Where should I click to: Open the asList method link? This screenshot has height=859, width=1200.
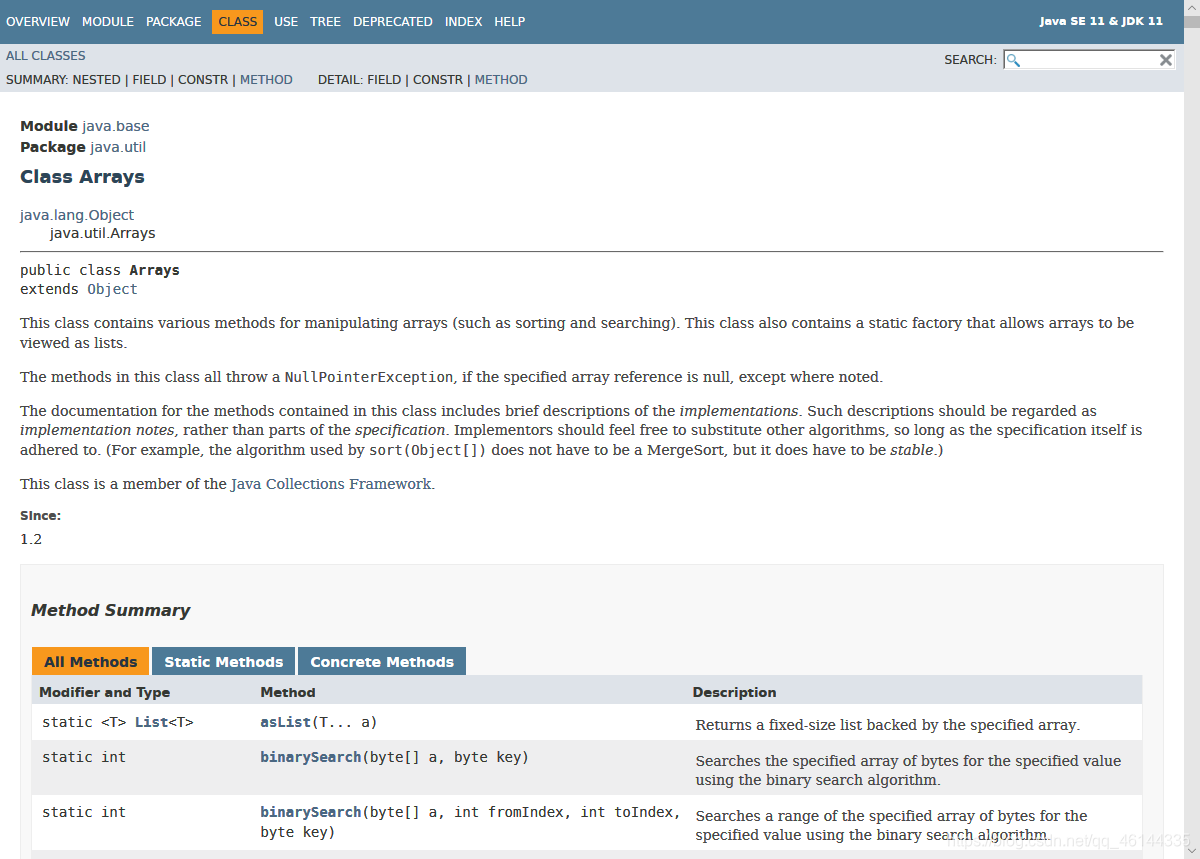[286, 722]
